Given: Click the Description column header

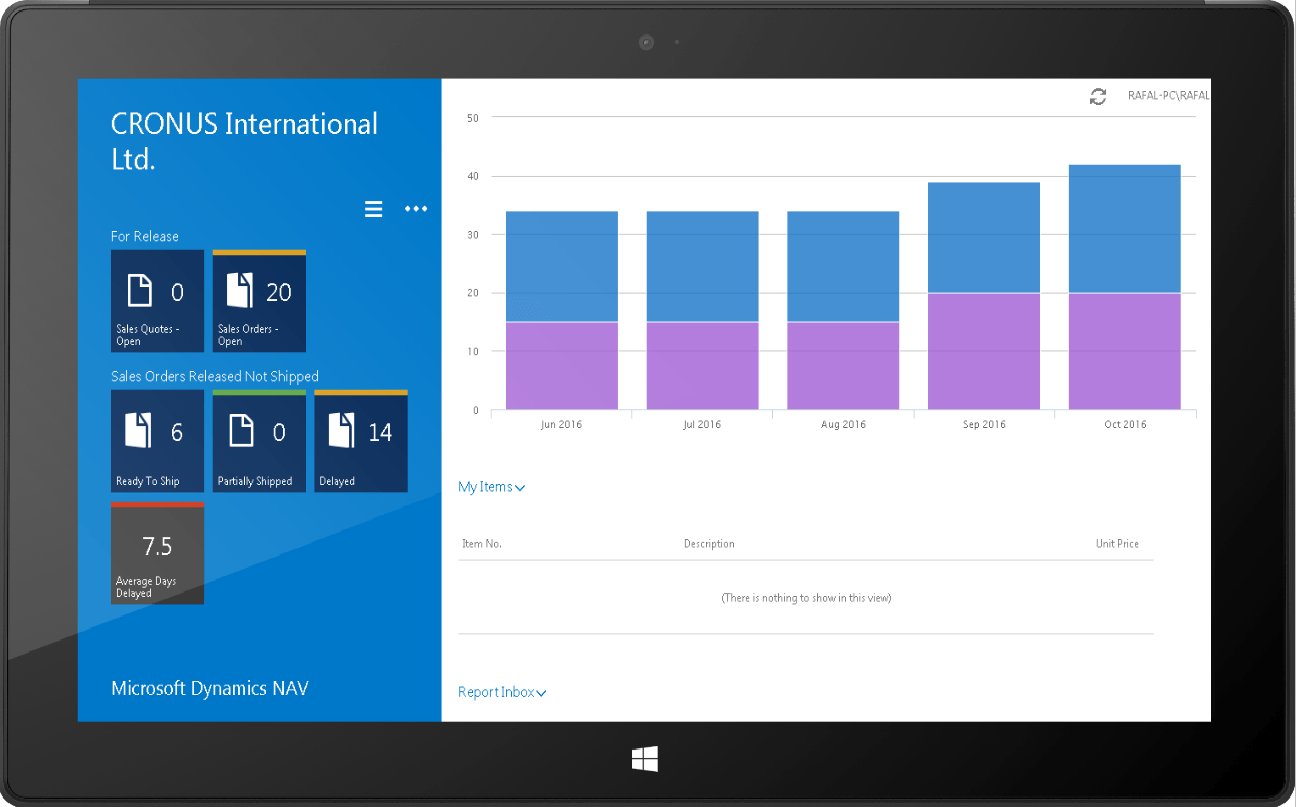Looking at the screenshot, I should coord(709,544).
